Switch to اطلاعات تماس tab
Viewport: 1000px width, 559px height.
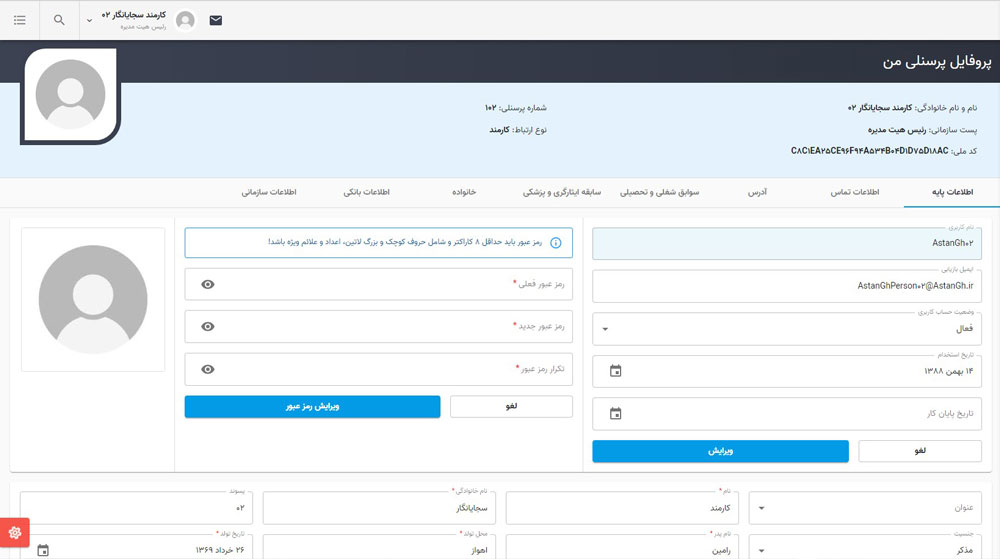coord(855,192)
